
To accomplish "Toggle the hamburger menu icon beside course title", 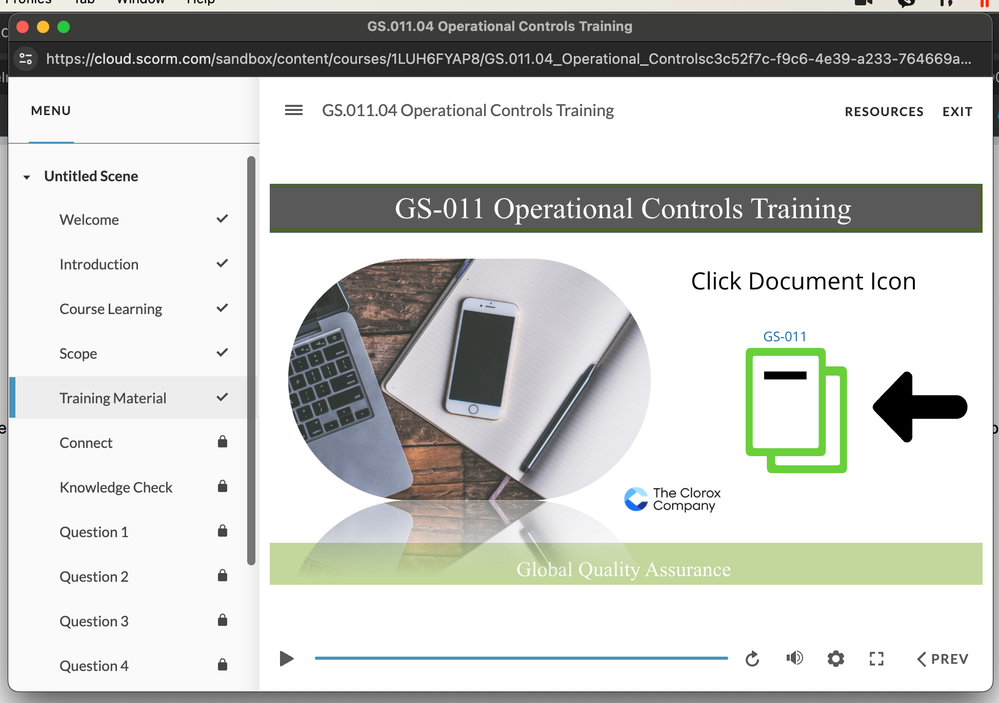I will 294,110.
